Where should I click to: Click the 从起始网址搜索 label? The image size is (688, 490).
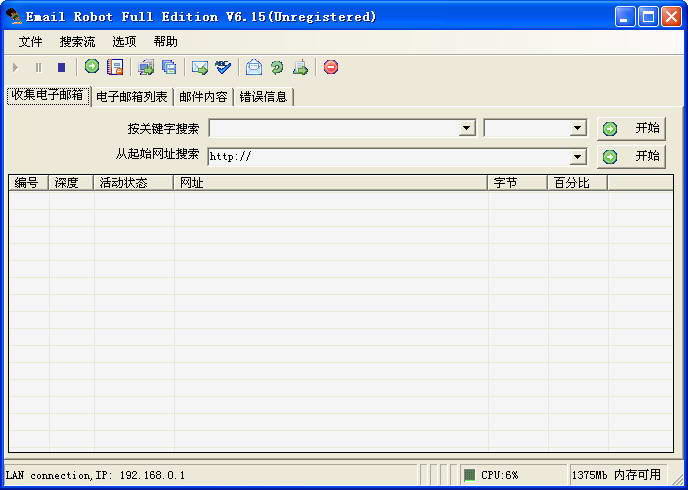(157, 154)
